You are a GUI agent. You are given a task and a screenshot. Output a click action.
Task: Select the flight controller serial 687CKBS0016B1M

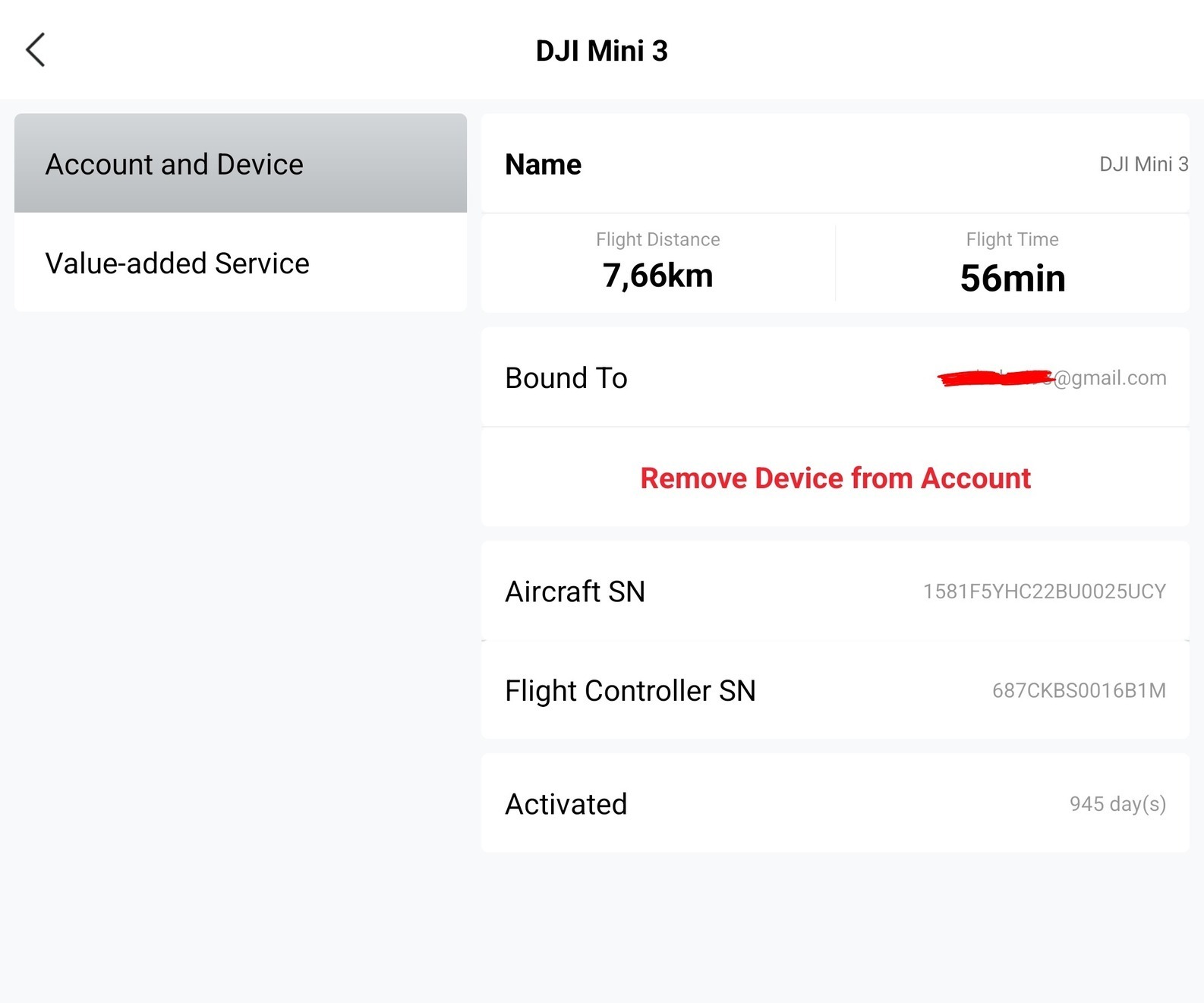click(1079, 691)
